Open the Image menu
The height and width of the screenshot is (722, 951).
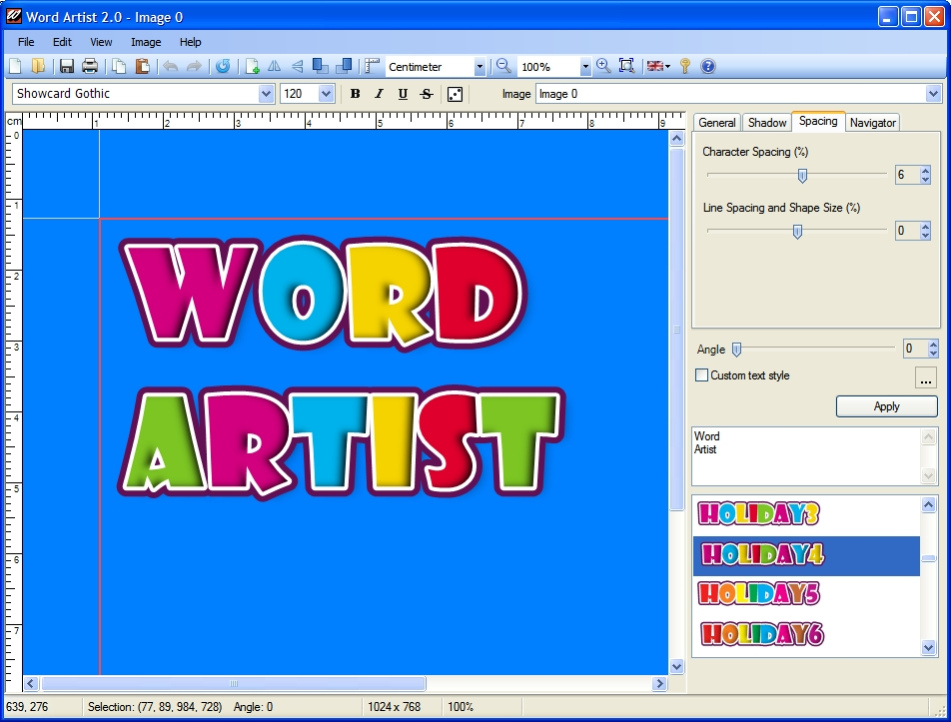(x=146, y=42)
